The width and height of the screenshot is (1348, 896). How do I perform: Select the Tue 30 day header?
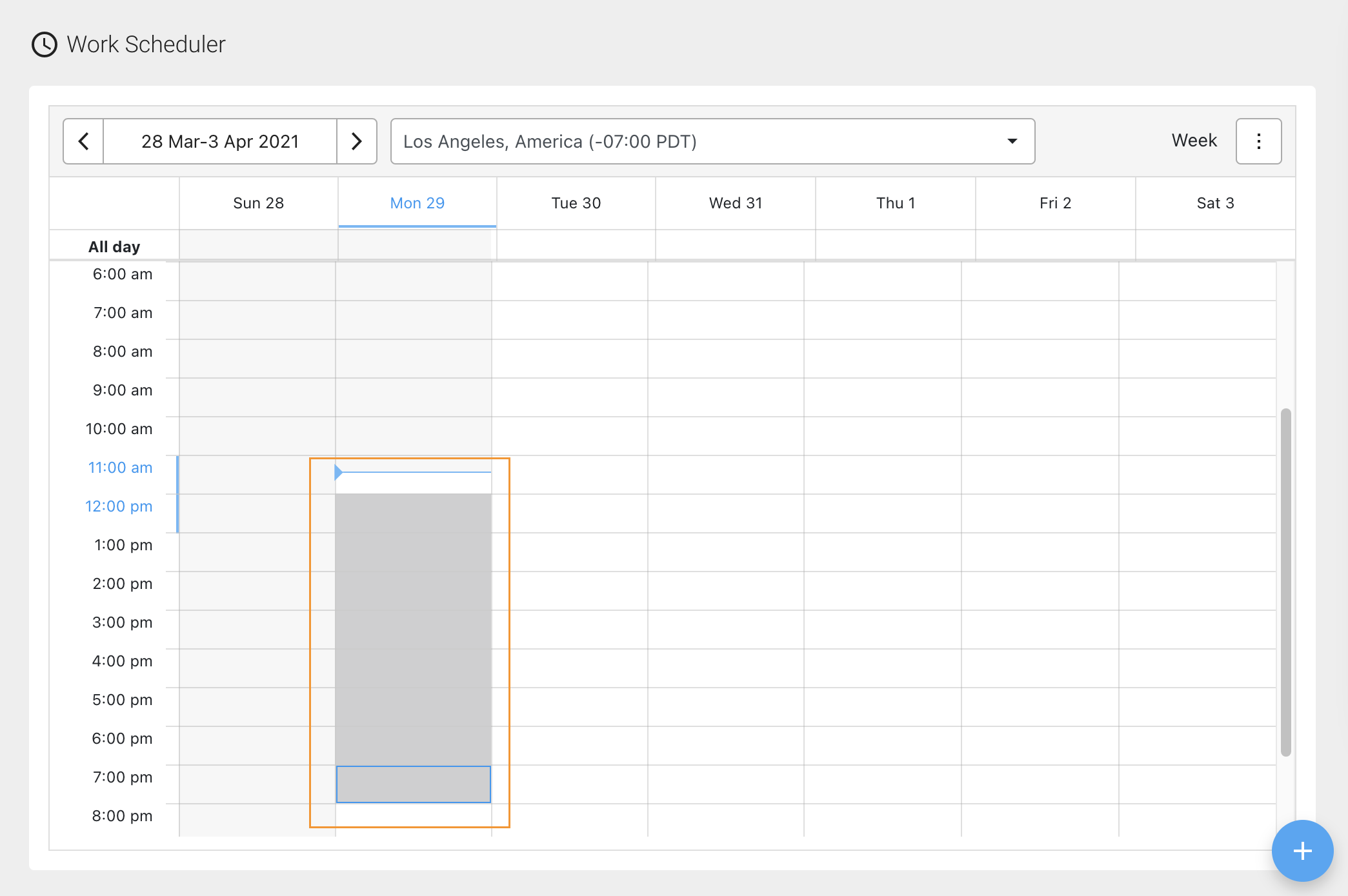(x=576, y=203)
